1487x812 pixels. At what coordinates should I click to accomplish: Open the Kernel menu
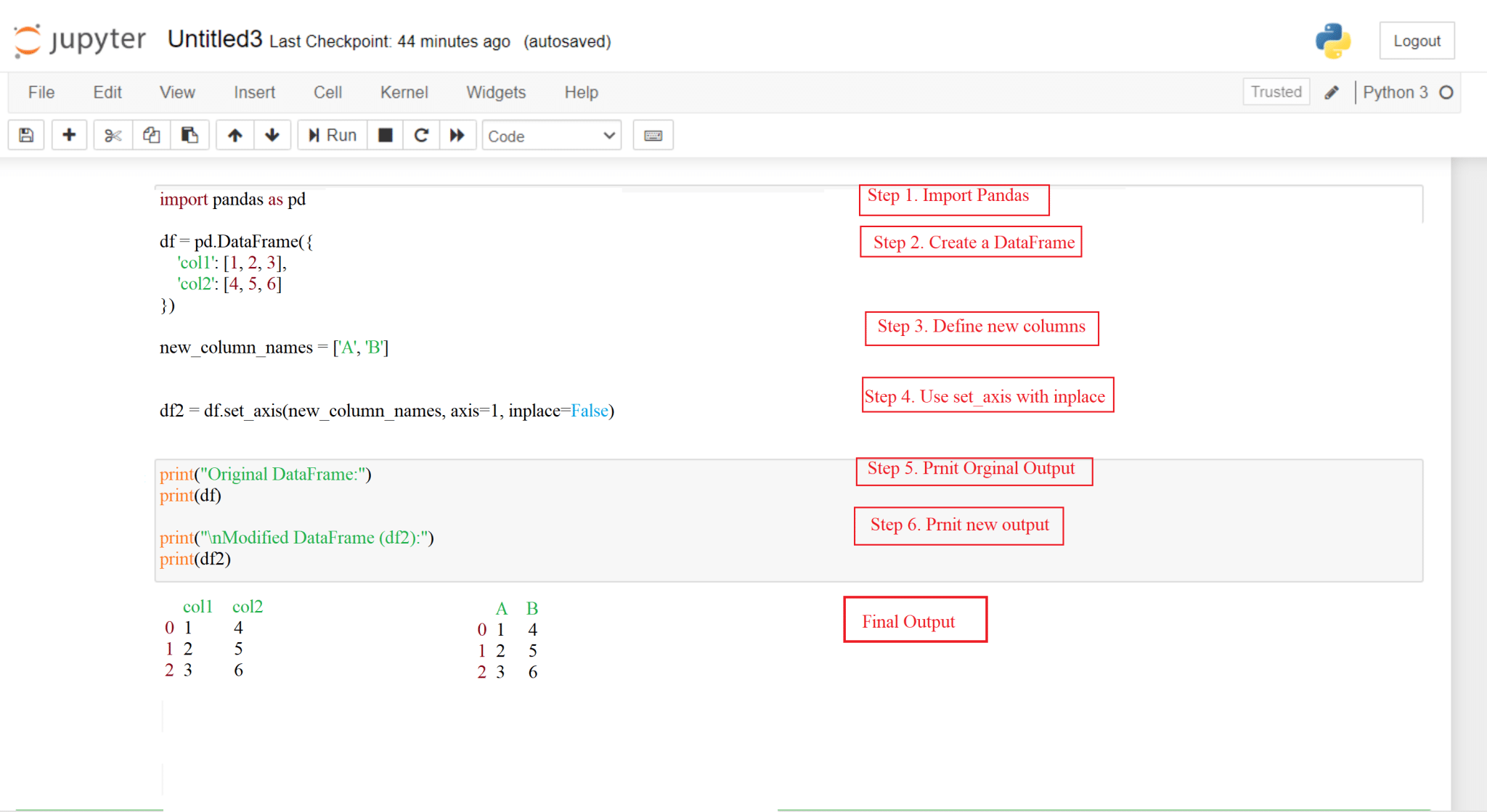pyautogui.click(x=404, y=92)
